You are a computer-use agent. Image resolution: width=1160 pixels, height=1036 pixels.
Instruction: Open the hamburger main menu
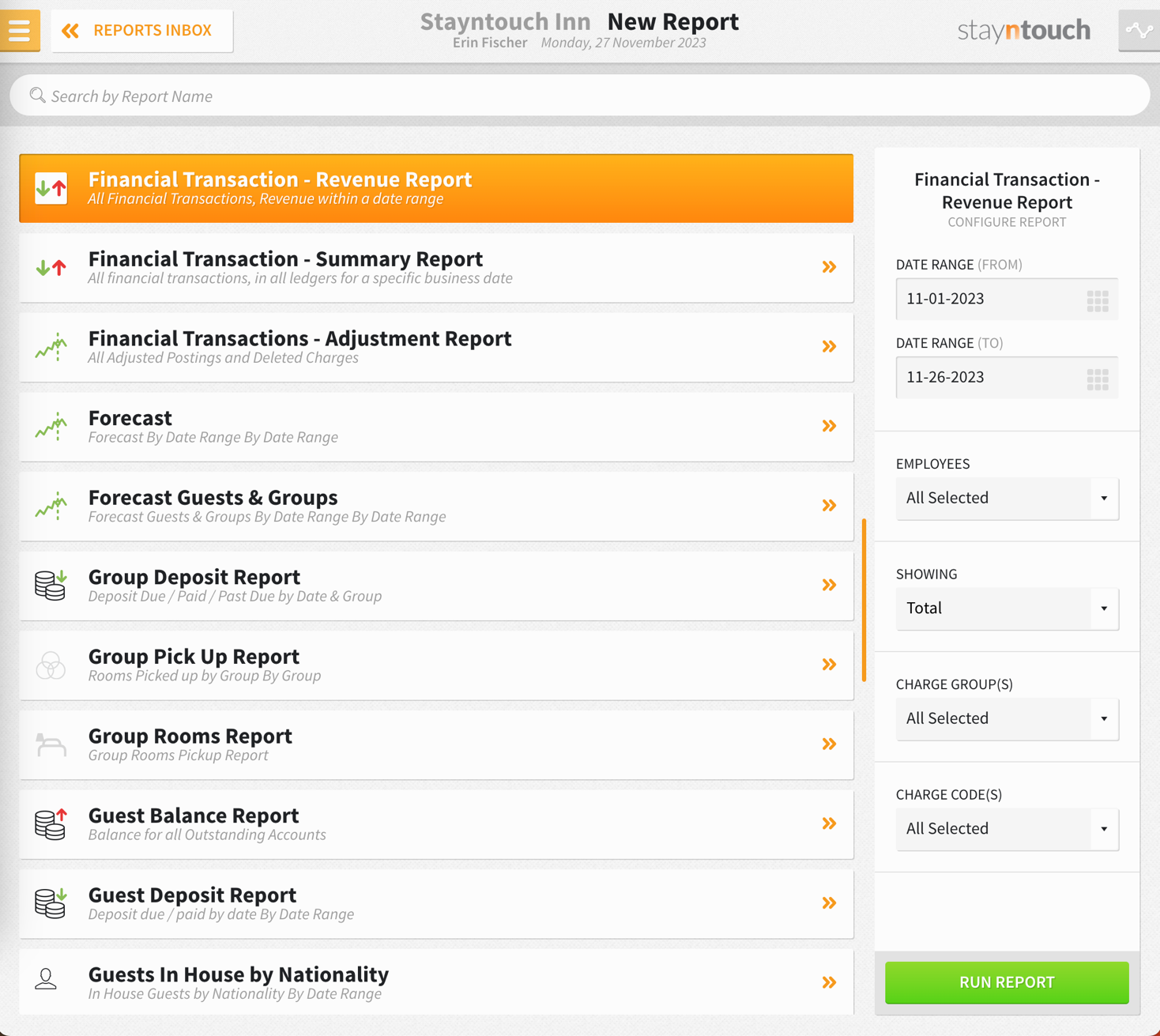tap(20, 30)
